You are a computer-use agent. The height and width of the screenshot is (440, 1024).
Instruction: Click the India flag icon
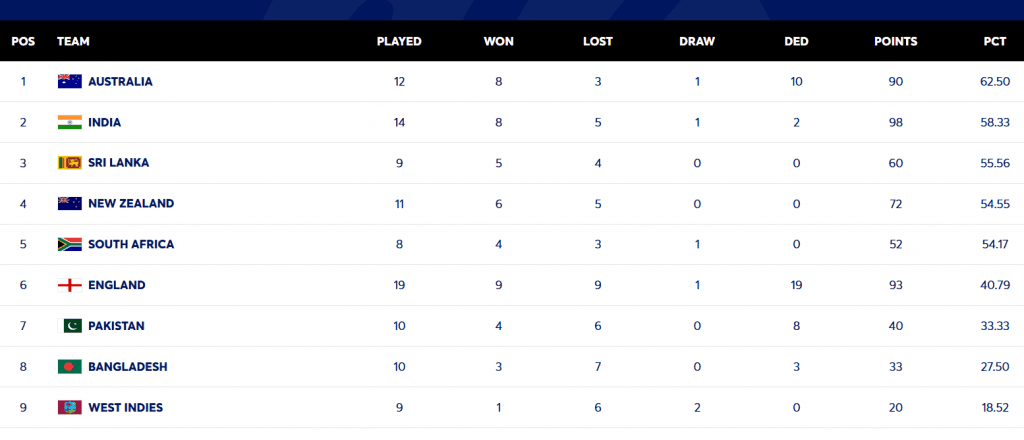(70, 122)
